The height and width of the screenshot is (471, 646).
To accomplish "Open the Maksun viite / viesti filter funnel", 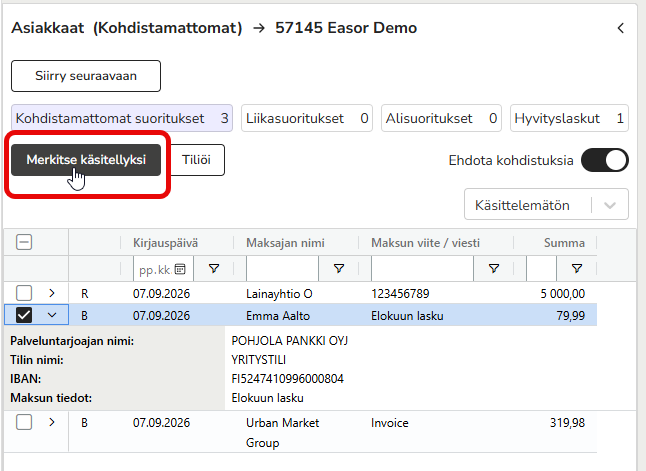I will pyautogui.click(x=494, y=269).
